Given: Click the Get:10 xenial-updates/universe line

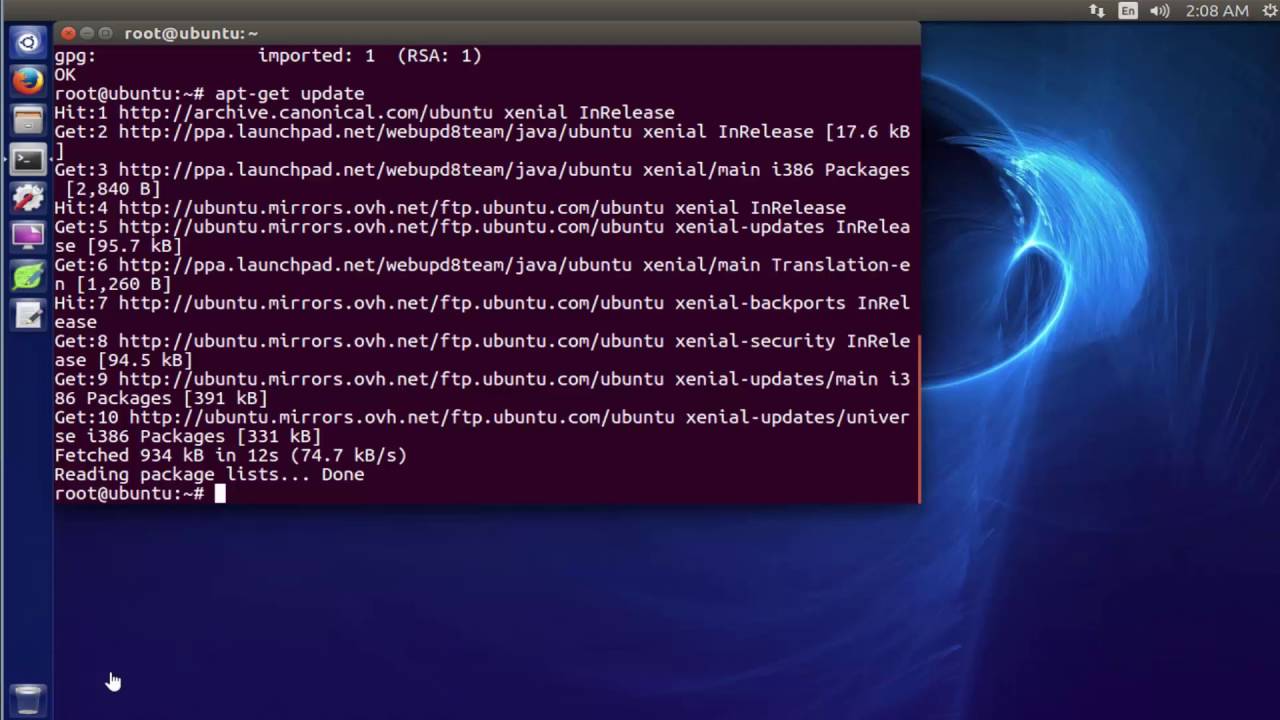Looking at the screenshot, I should 482,417.
